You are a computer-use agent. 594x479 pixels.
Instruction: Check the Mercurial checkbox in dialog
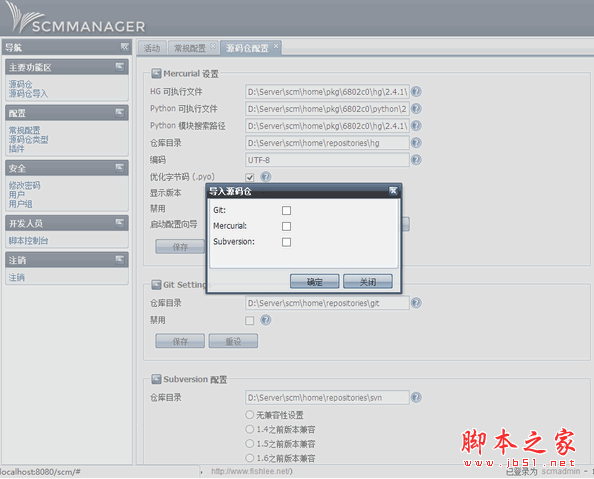point(286,226)
